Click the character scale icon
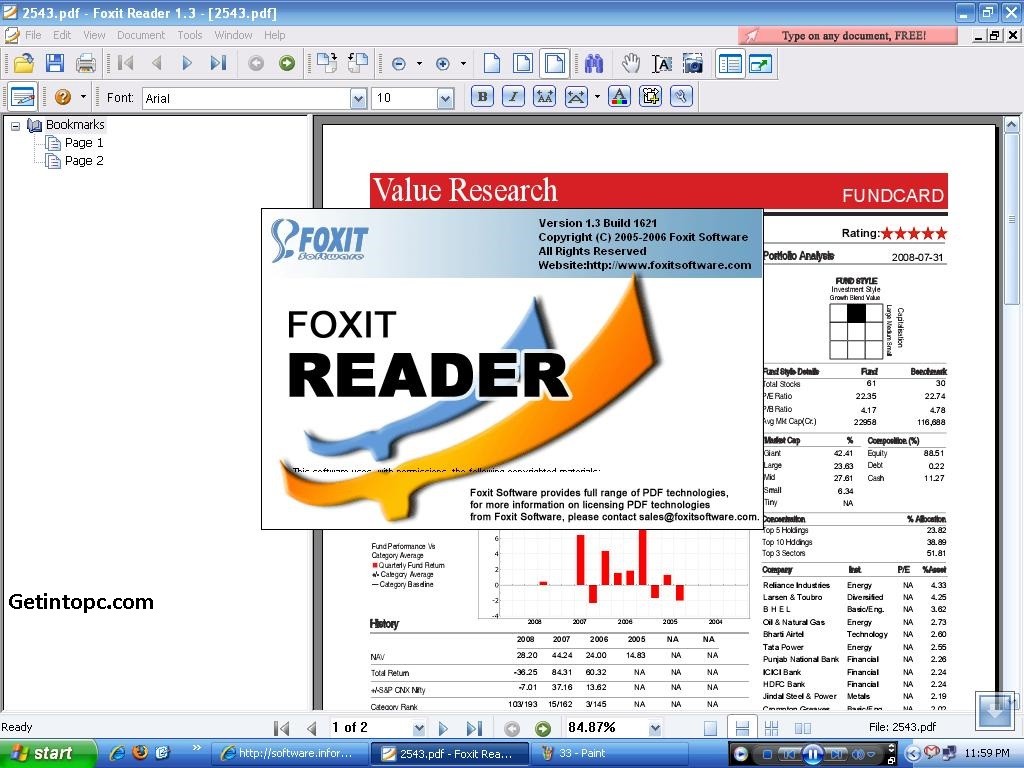 point(576,97)
